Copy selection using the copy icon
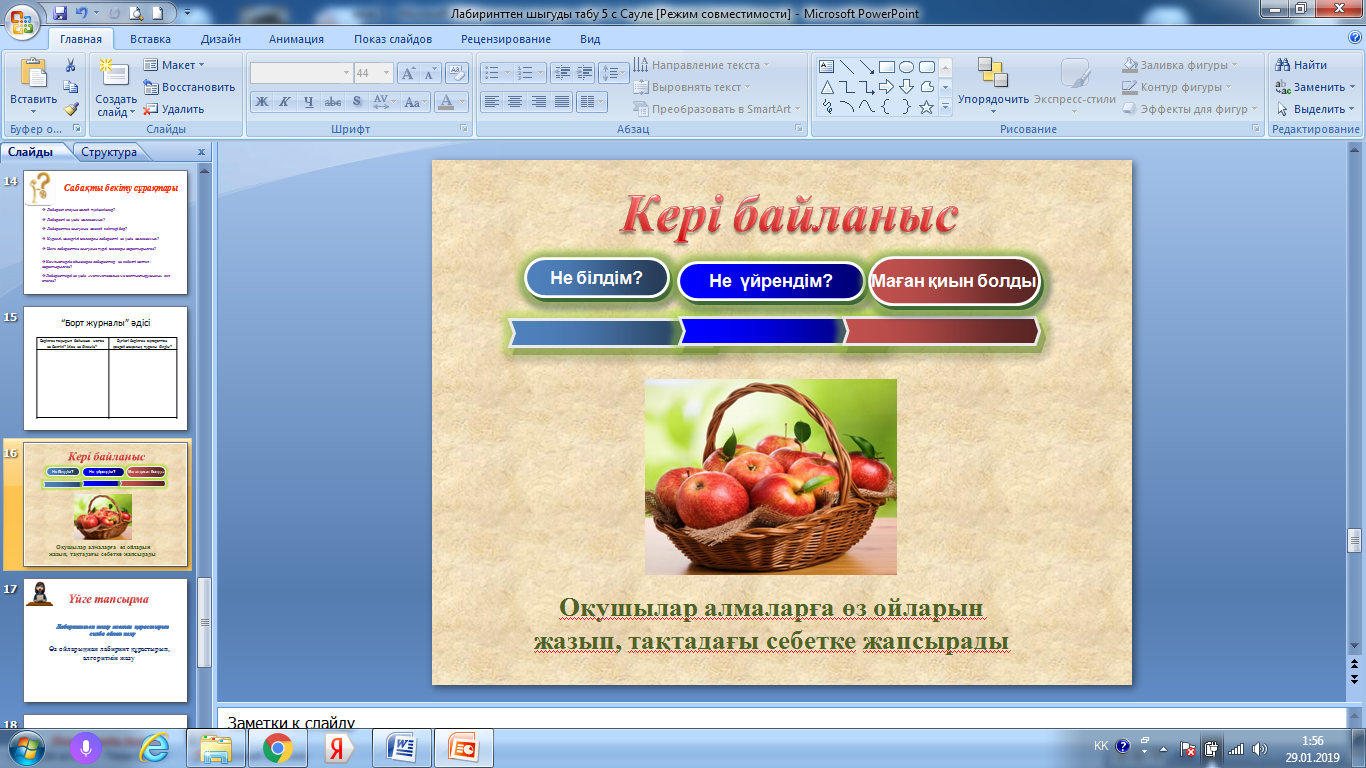 click(x=71, y=87)
